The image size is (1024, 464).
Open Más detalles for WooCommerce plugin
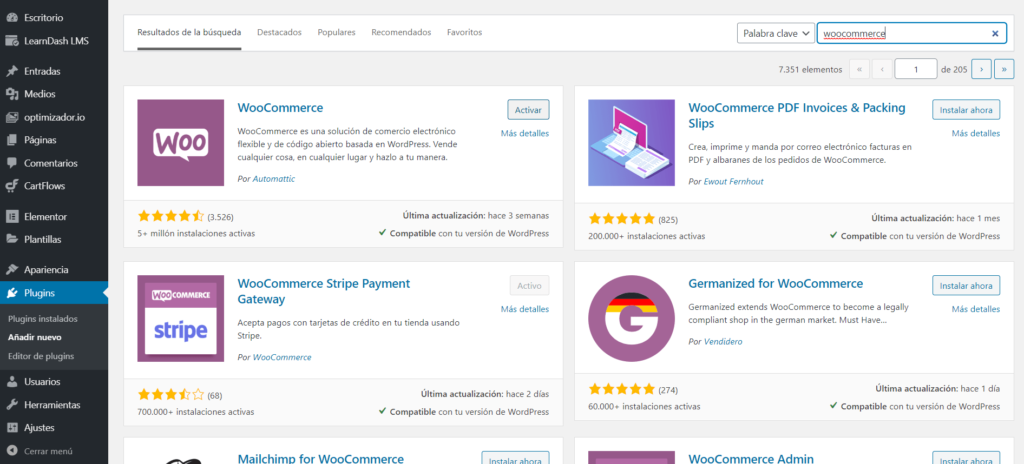[x=525, y=133]
